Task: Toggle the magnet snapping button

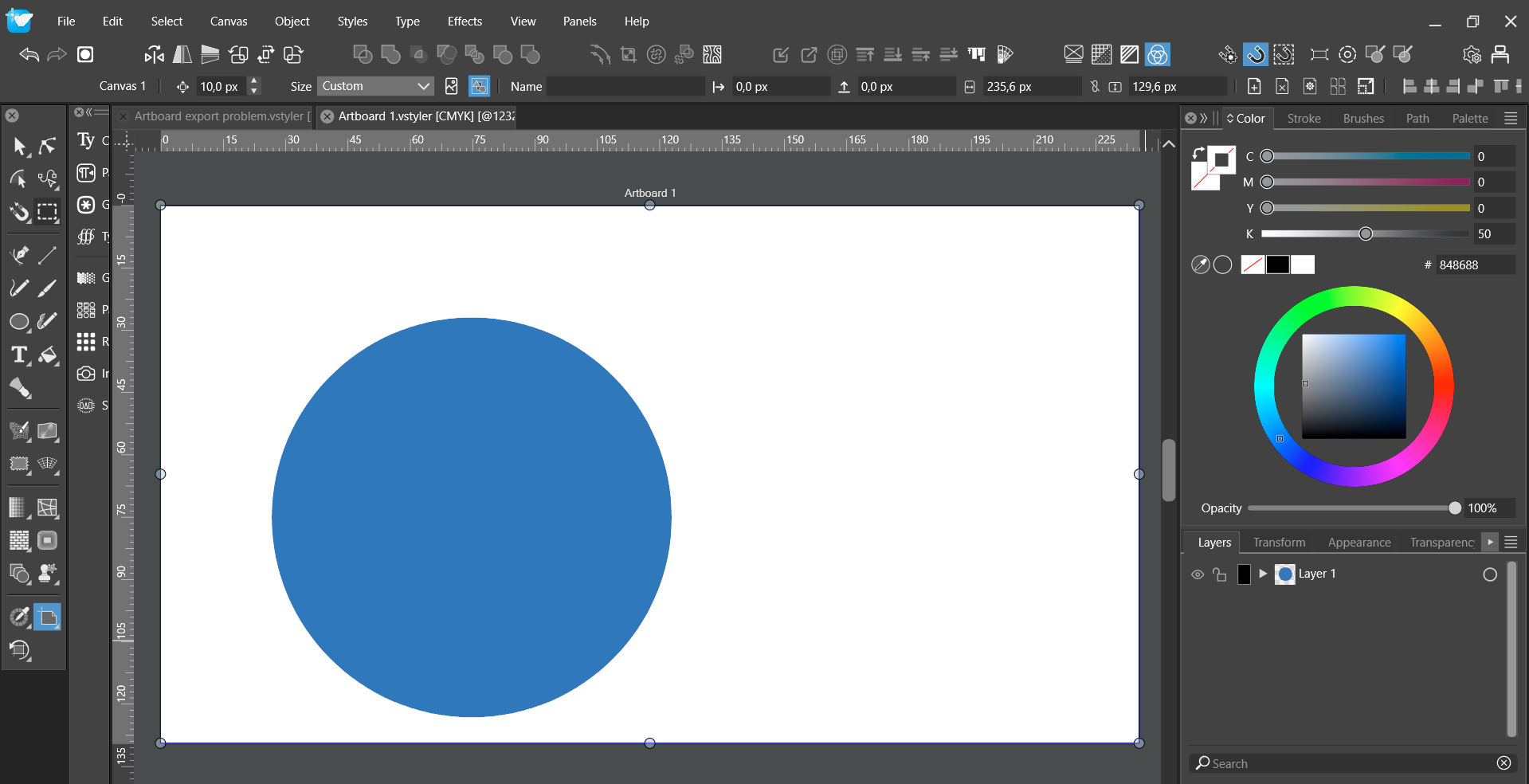Action: click(1255, 54)
